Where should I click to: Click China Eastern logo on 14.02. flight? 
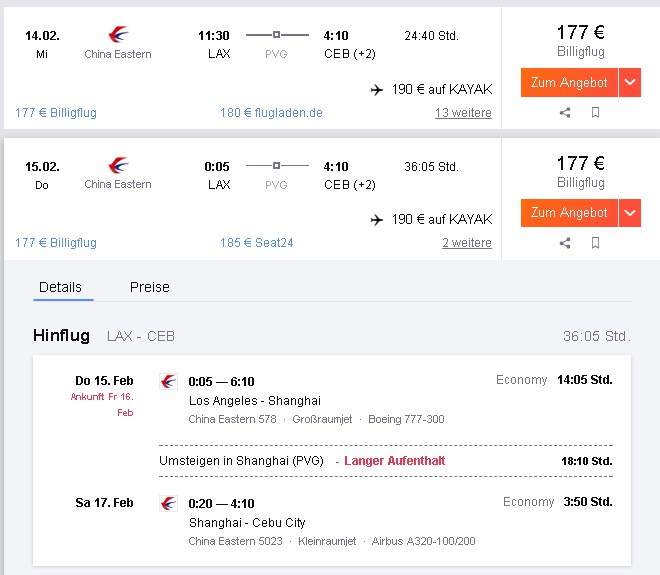[x=118, y=35]
